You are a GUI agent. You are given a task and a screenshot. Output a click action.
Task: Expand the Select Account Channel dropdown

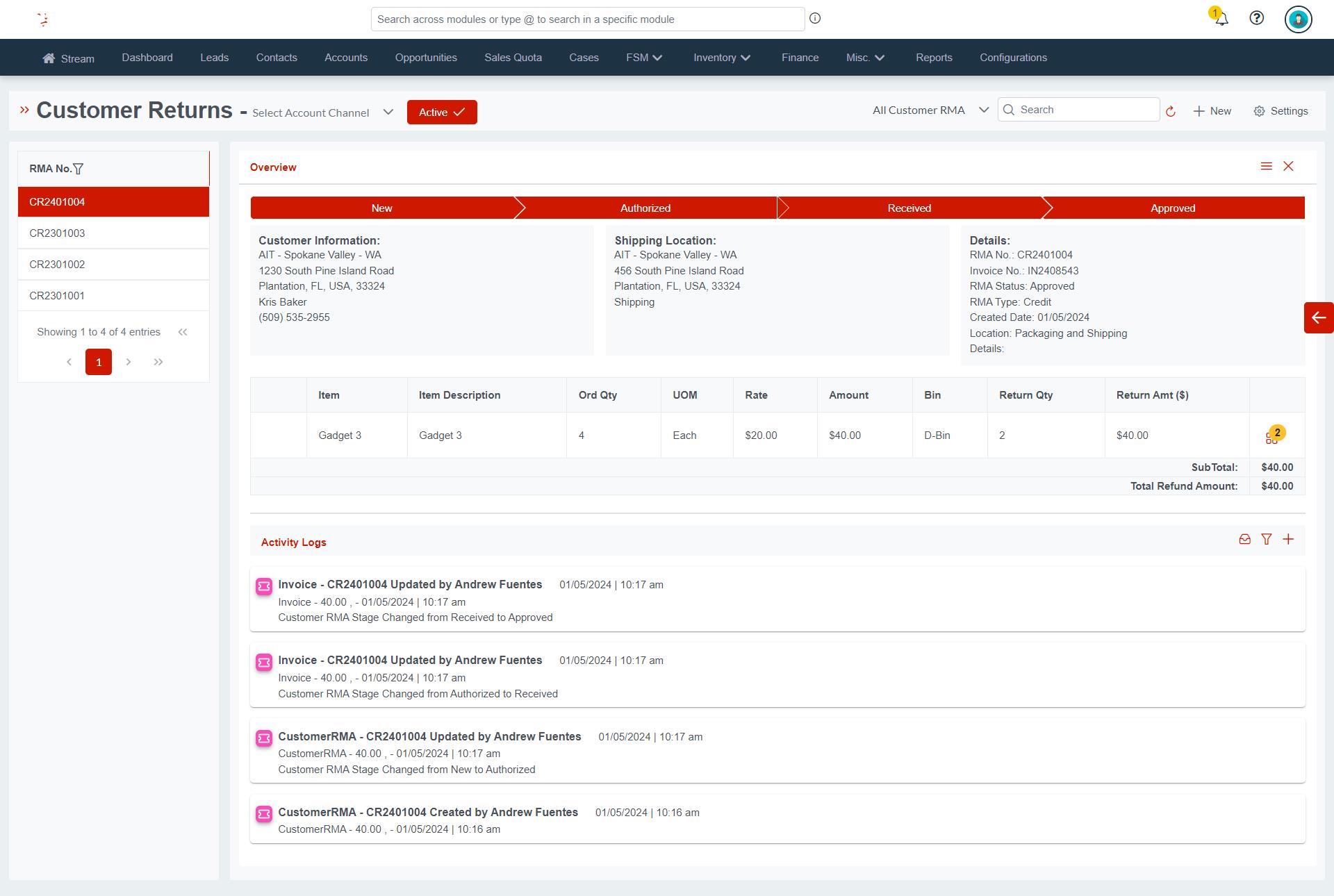point(388,112)
